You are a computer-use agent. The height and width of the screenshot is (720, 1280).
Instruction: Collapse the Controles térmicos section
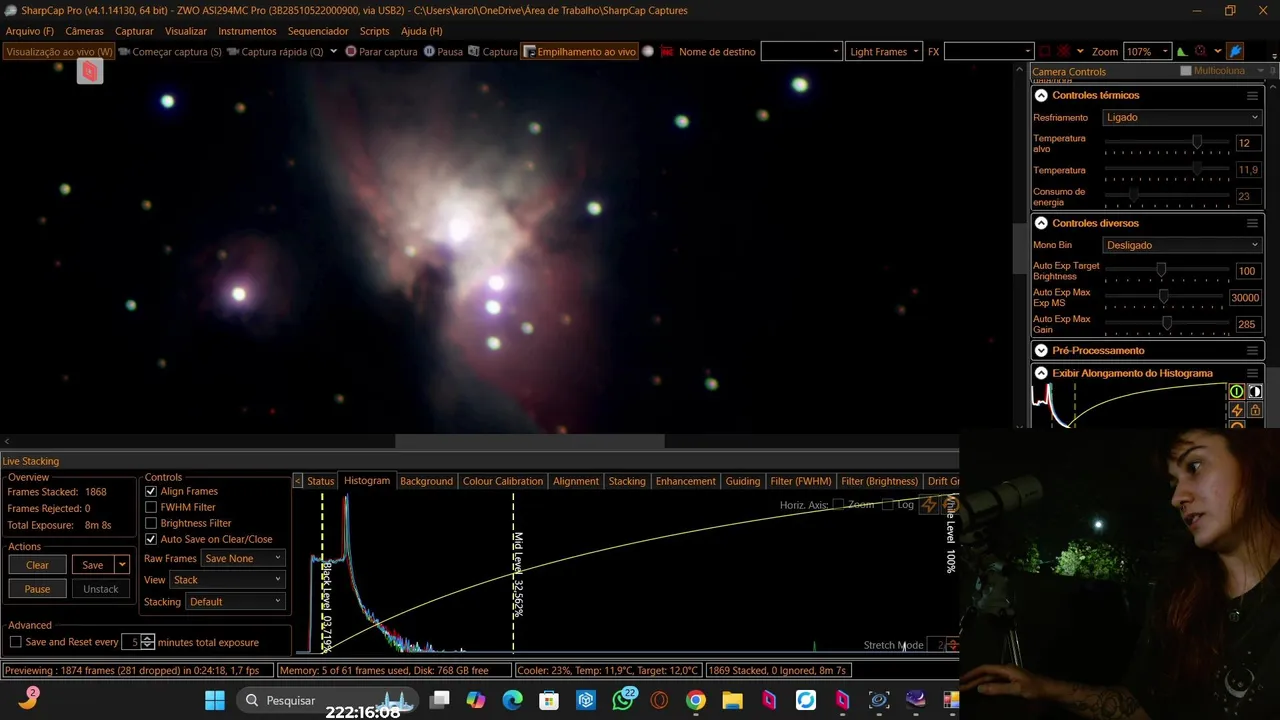[x=1041, y=96]
